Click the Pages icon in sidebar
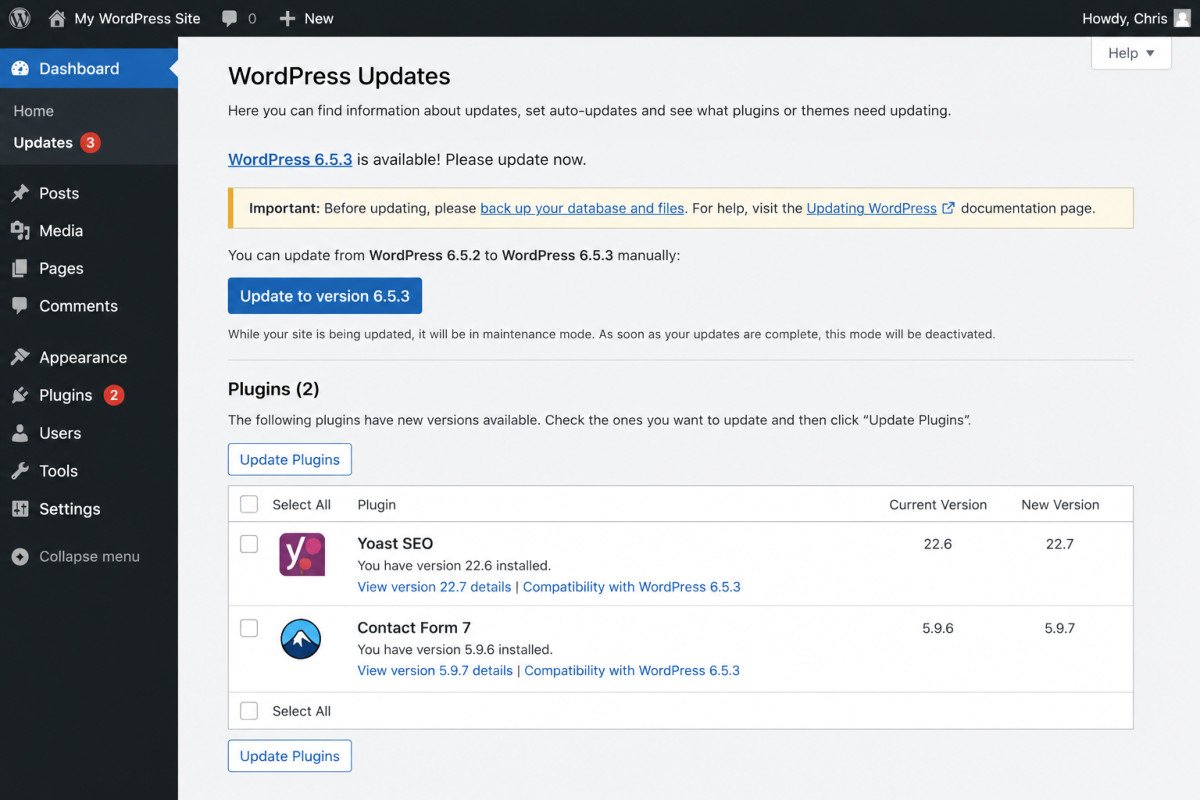Viewport: 1200px width, 800px height. tap(20, 268)
